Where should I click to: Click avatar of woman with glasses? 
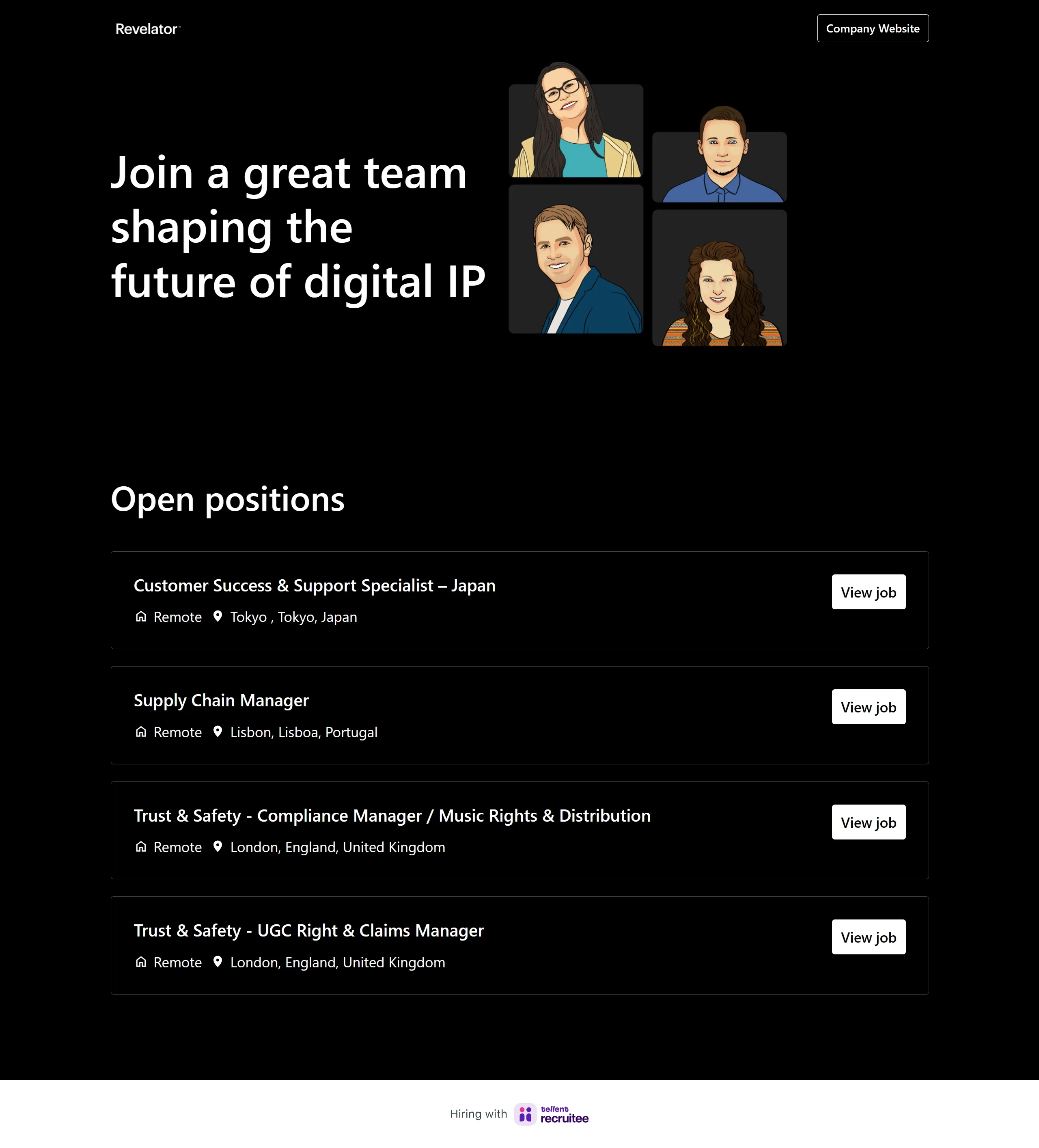tap(575, 125)
